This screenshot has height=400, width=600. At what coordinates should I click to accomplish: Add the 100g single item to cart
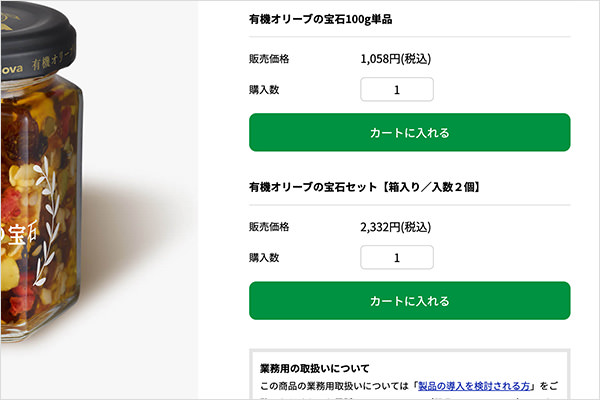coord(409,133)
